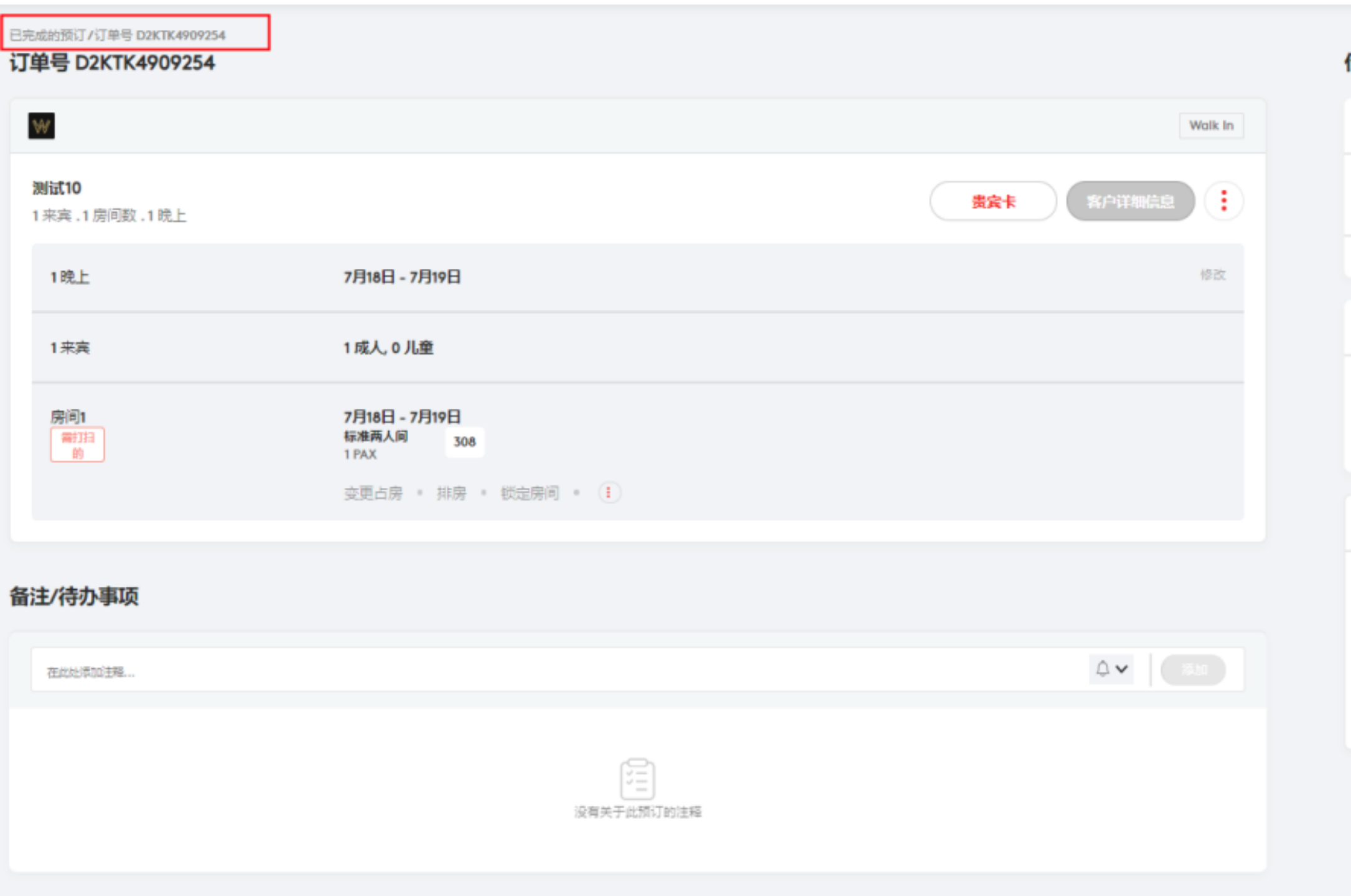The height and width of the screenshot is (896, 1351).
Task: Open 客户详细信息 button
Action: 1130,201
